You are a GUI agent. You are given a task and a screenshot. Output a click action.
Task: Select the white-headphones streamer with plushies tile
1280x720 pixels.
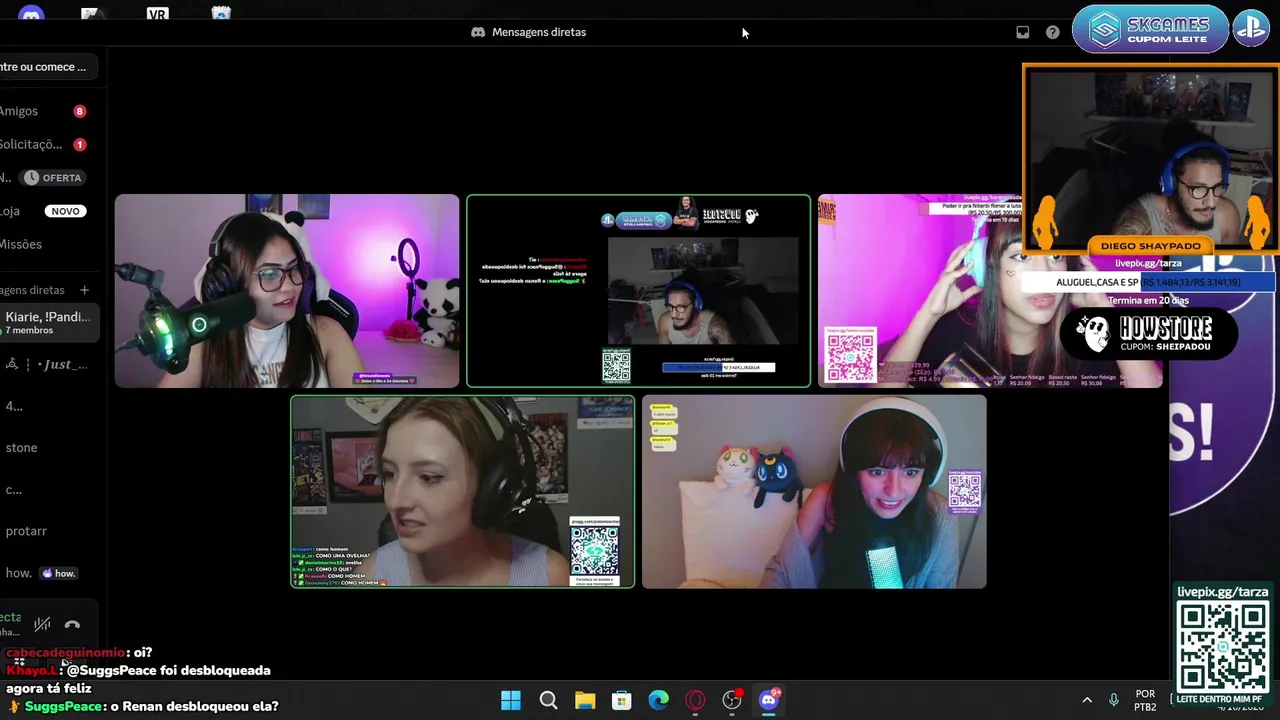tap(814, 491)
